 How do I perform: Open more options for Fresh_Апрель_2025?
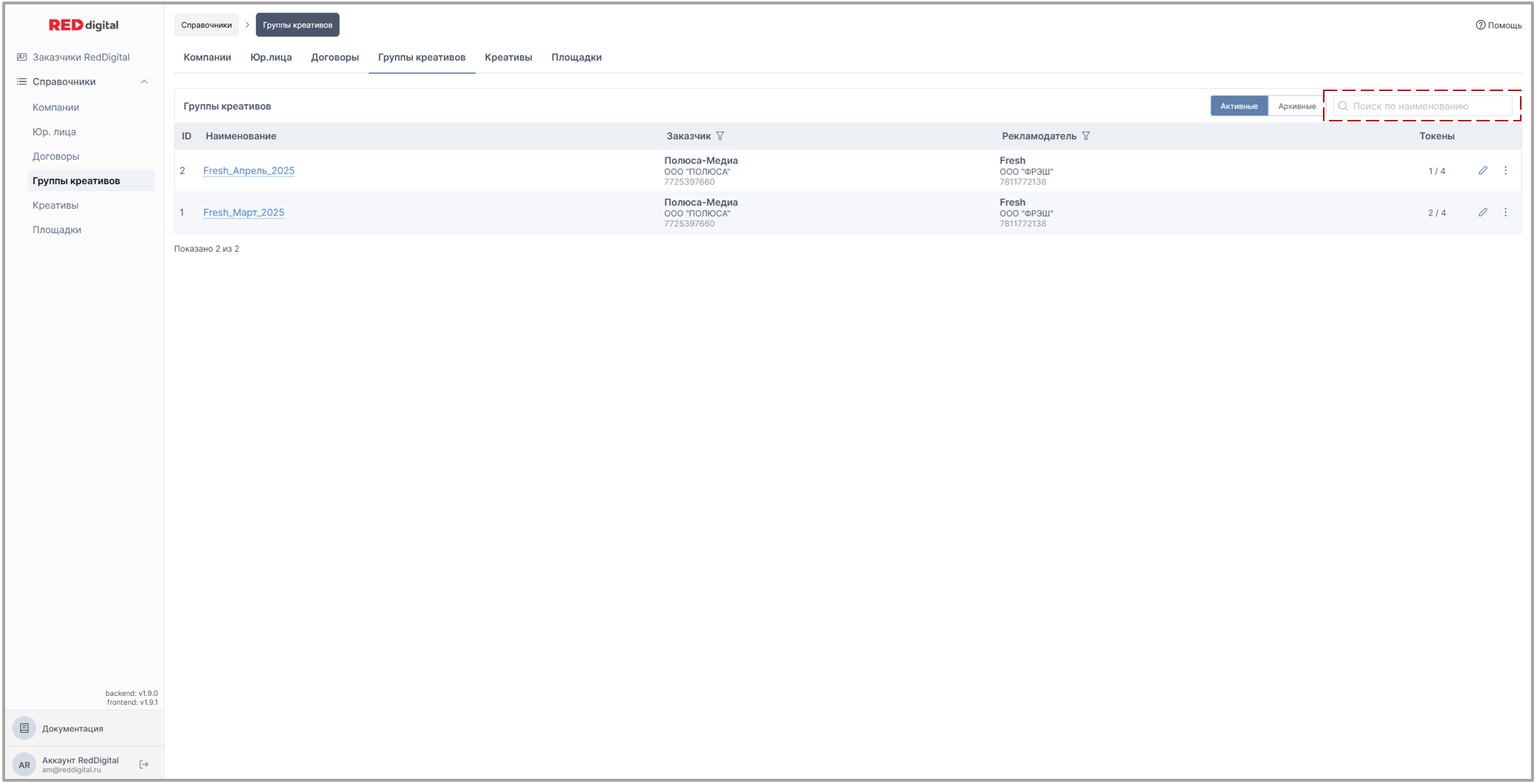tap(1505, 170)
